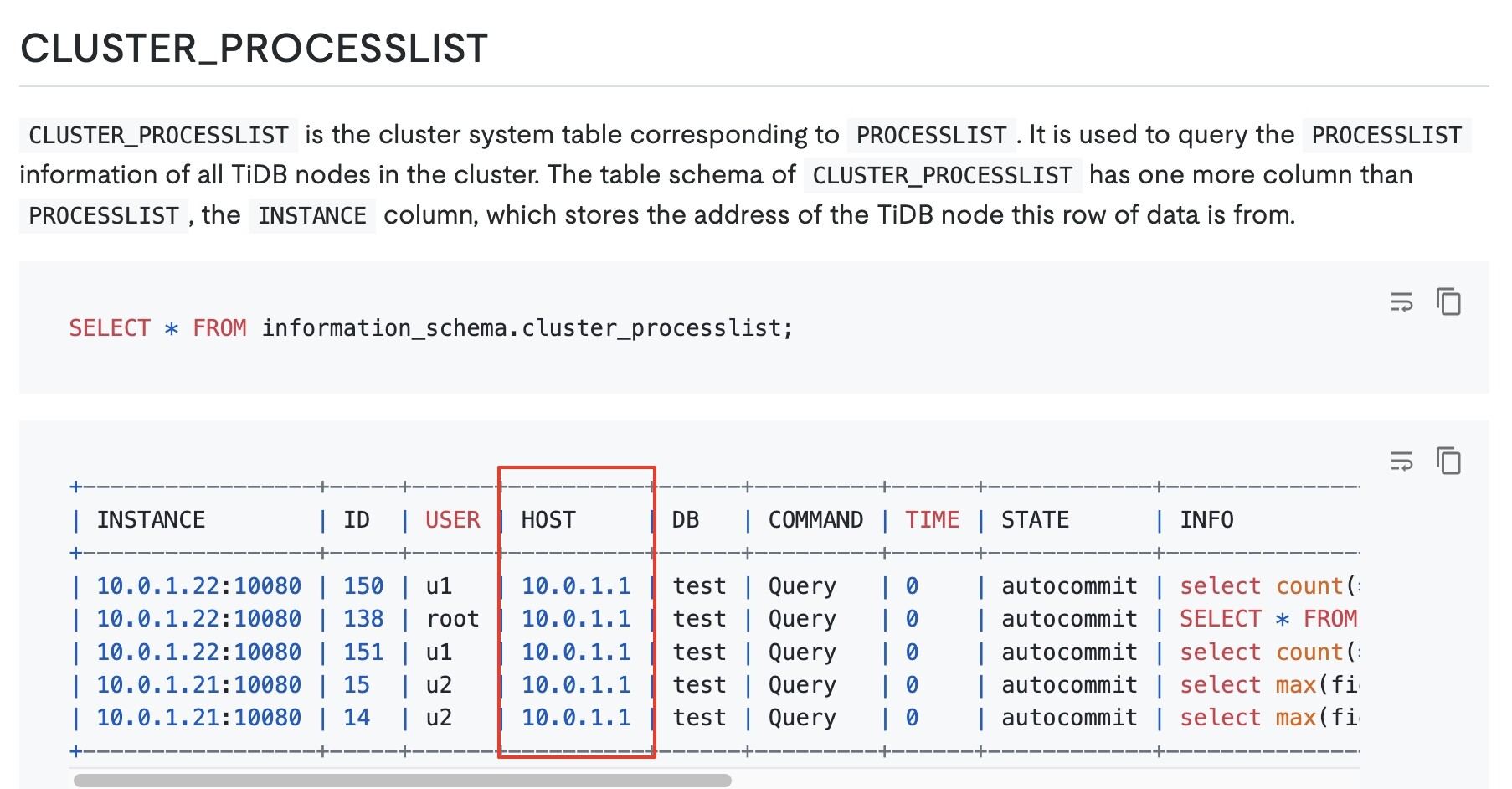Screen dimensions: 1512x789
Task: Click the ID value 138
Action: tap(363, 619)
